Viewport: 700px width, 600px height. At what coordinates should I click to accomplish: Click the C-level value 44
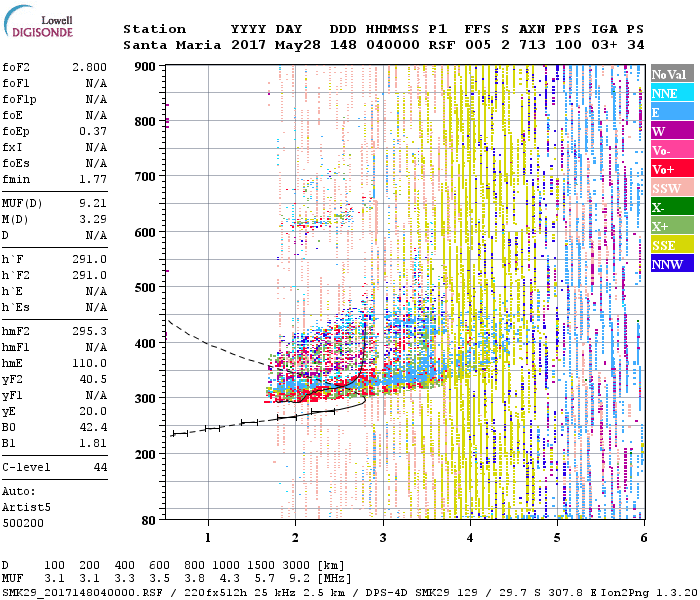(x=100, y=467)
